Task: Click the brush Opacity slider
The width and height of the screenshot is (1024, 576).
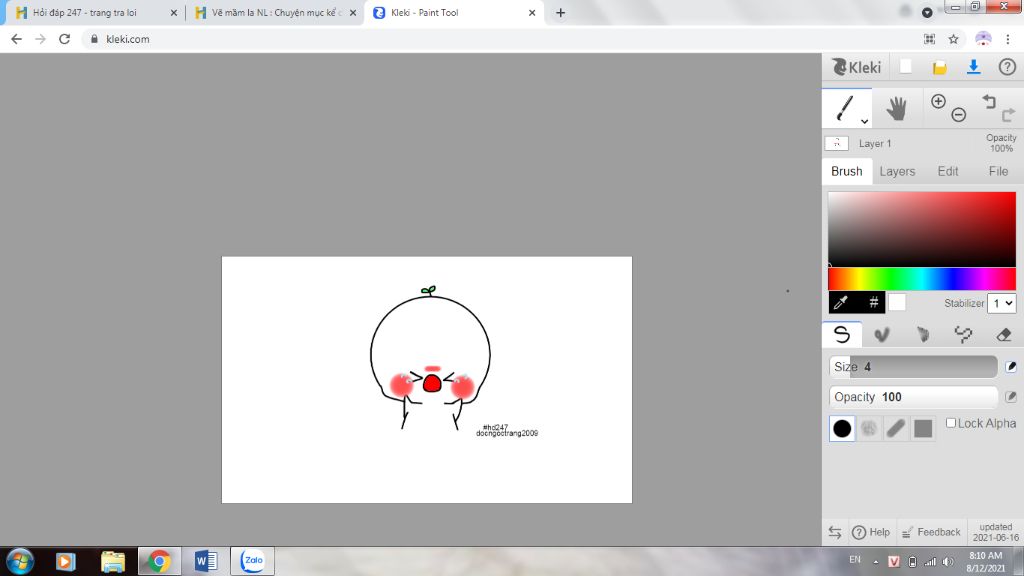Action: 913,396
